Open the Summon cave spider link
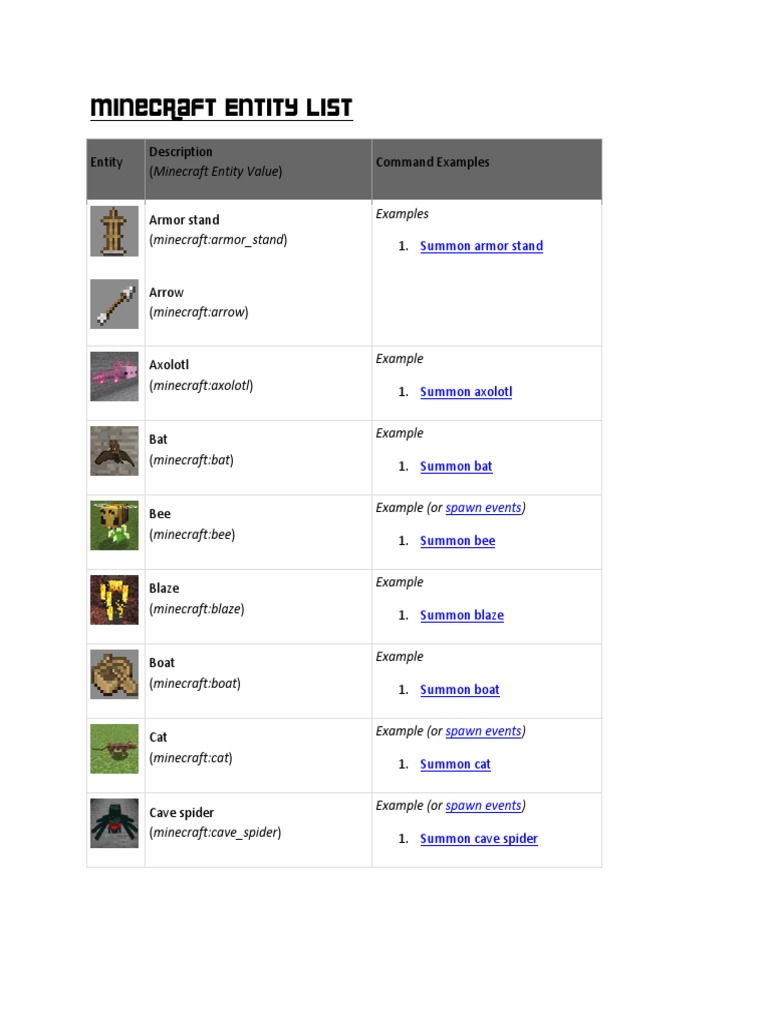This screenshot has height=1024, width=768. pos(478,839)
